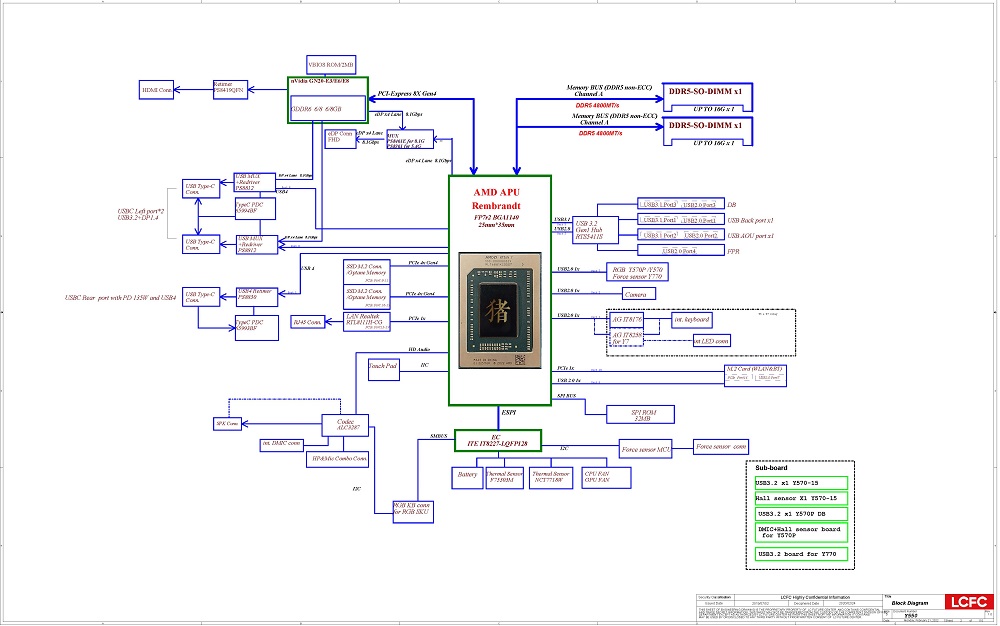Select the USB3.1 Port1 text
The image size is (1000, 626).
click(659, 220)
